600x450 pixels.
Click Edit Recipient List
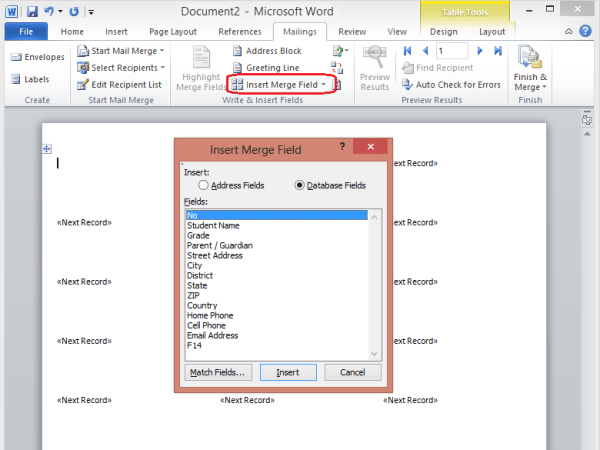(x=119, y=85)
